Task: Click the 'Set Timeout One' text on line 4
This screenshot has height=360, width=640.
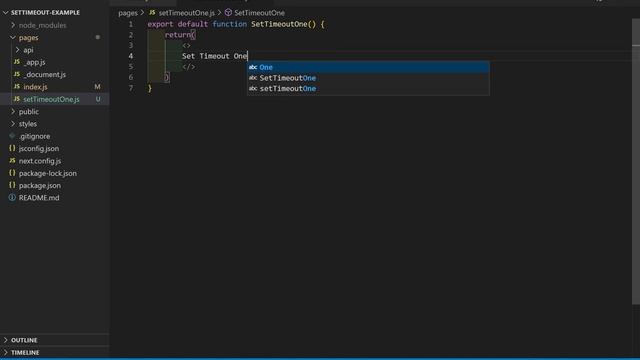Action: click(x=215, y=56)
